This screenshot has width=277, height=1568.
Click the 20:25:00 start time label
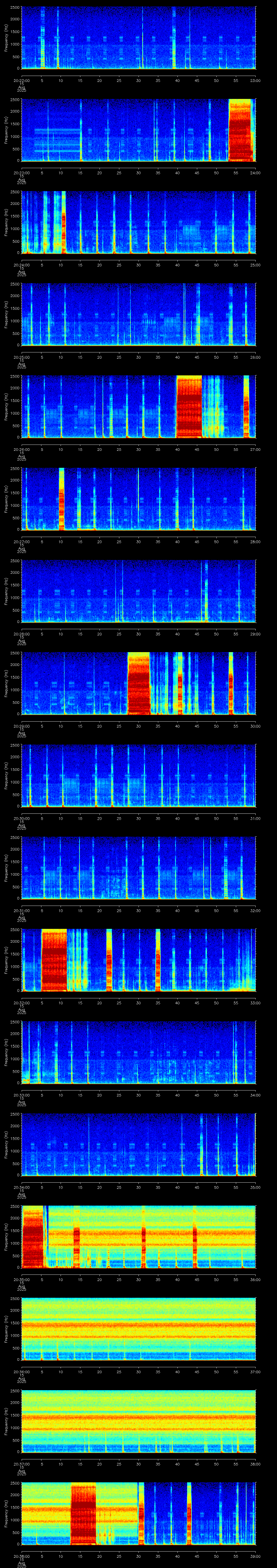[21, 357]
